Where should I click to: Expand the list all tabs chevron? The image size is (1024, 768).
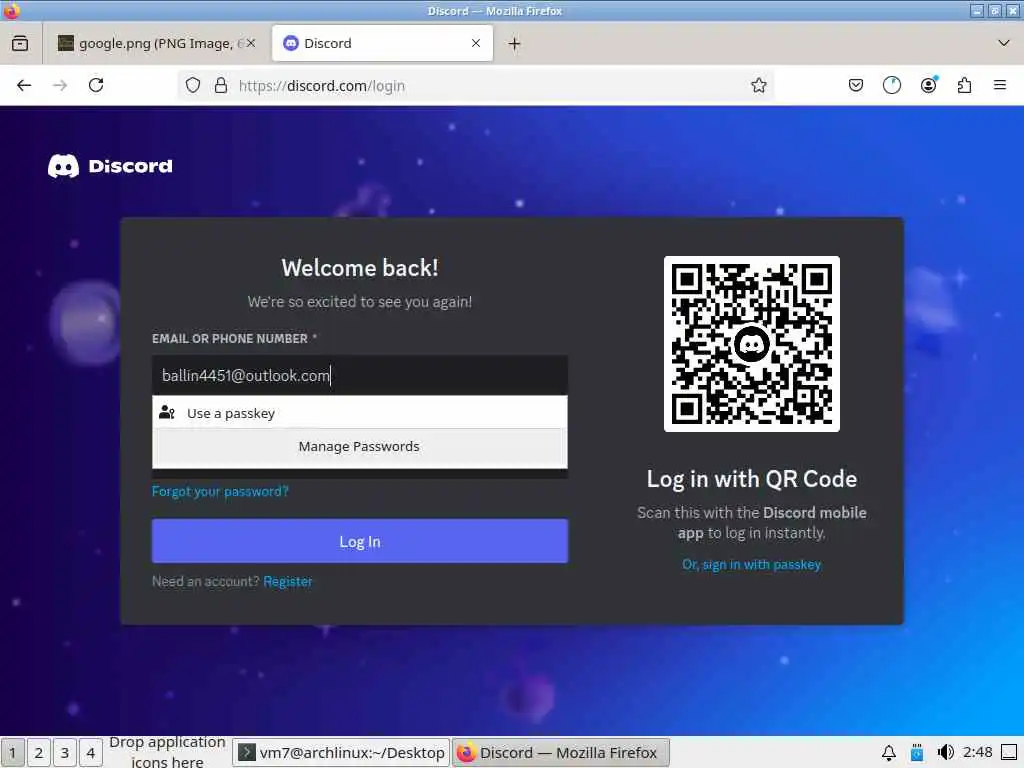pos(1004,43)
